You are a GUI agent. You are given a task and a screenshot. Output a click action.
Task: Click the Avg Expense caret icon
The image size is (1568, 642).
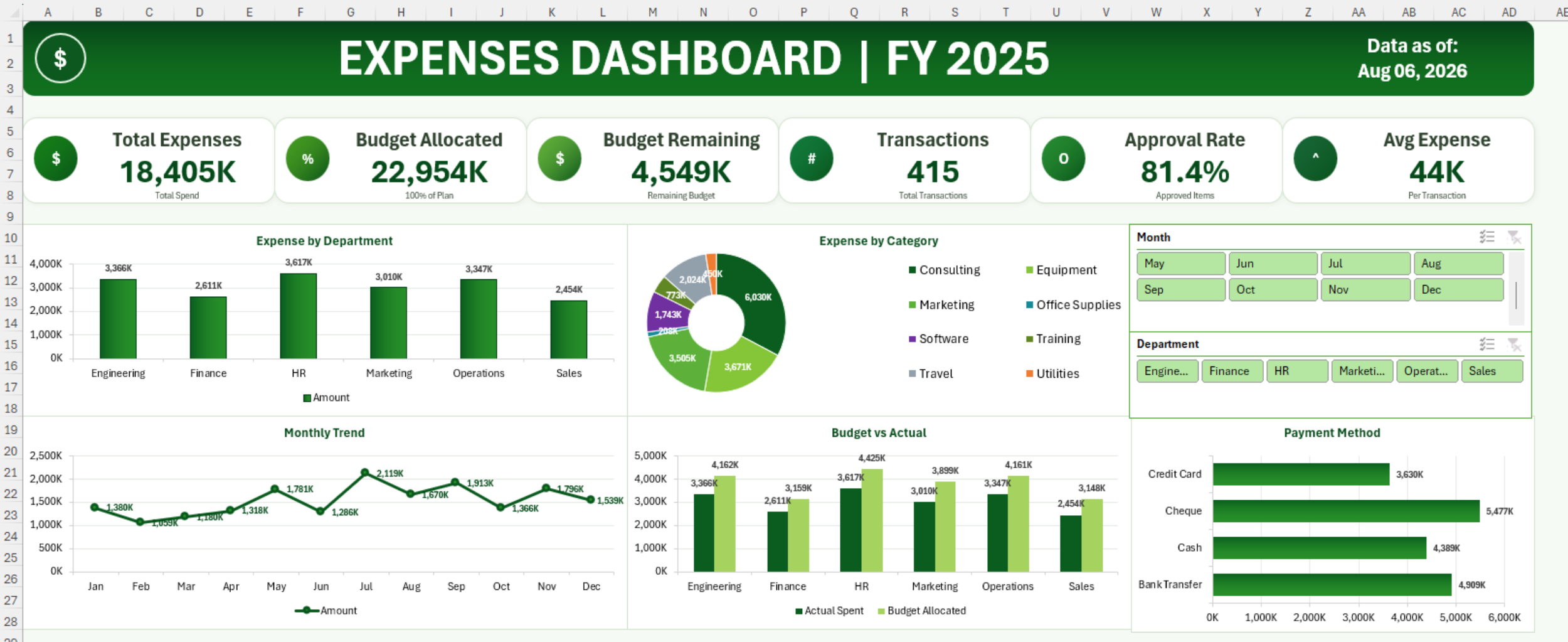1315,159
